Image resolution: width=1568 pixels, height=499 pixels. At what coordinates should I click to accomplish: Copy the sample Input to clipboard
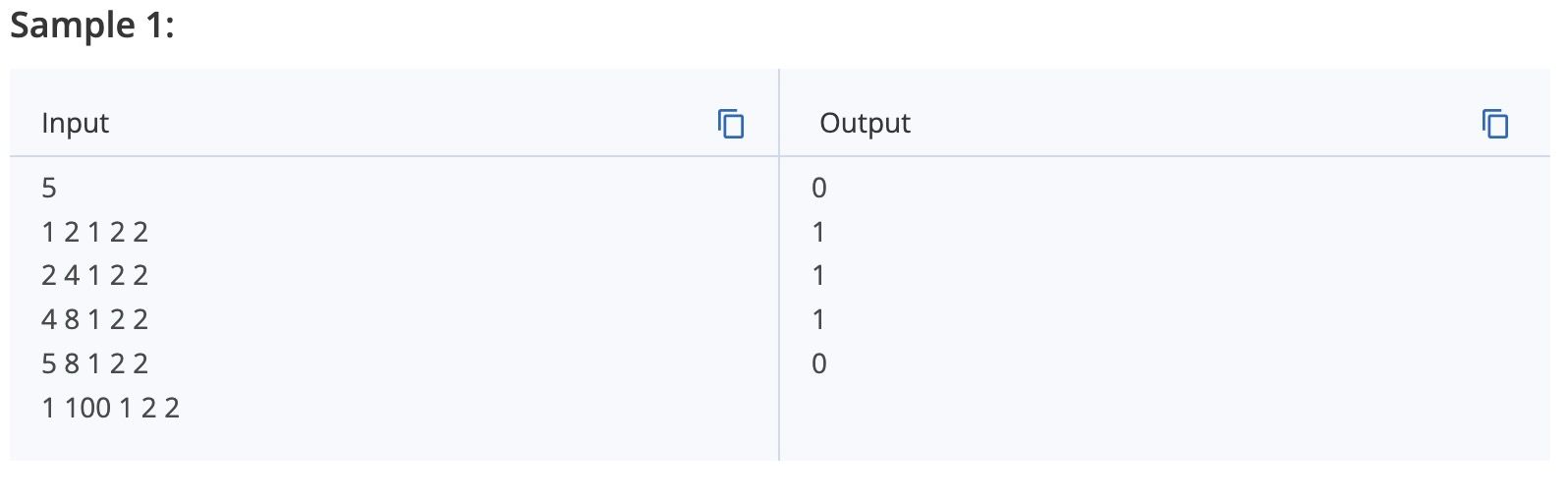(x=731, y=124)
